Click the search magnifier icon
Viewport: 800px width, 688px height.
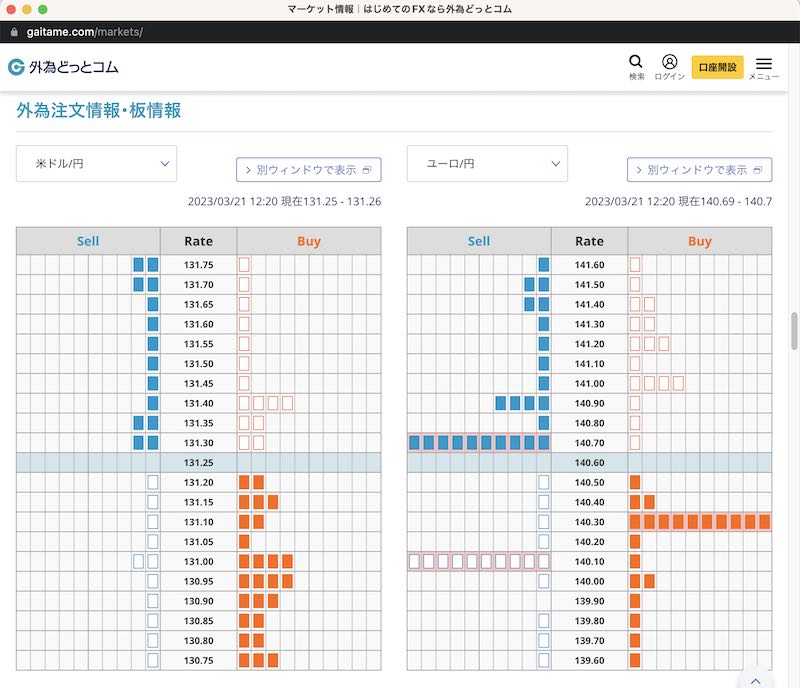[x=636, y=62]
